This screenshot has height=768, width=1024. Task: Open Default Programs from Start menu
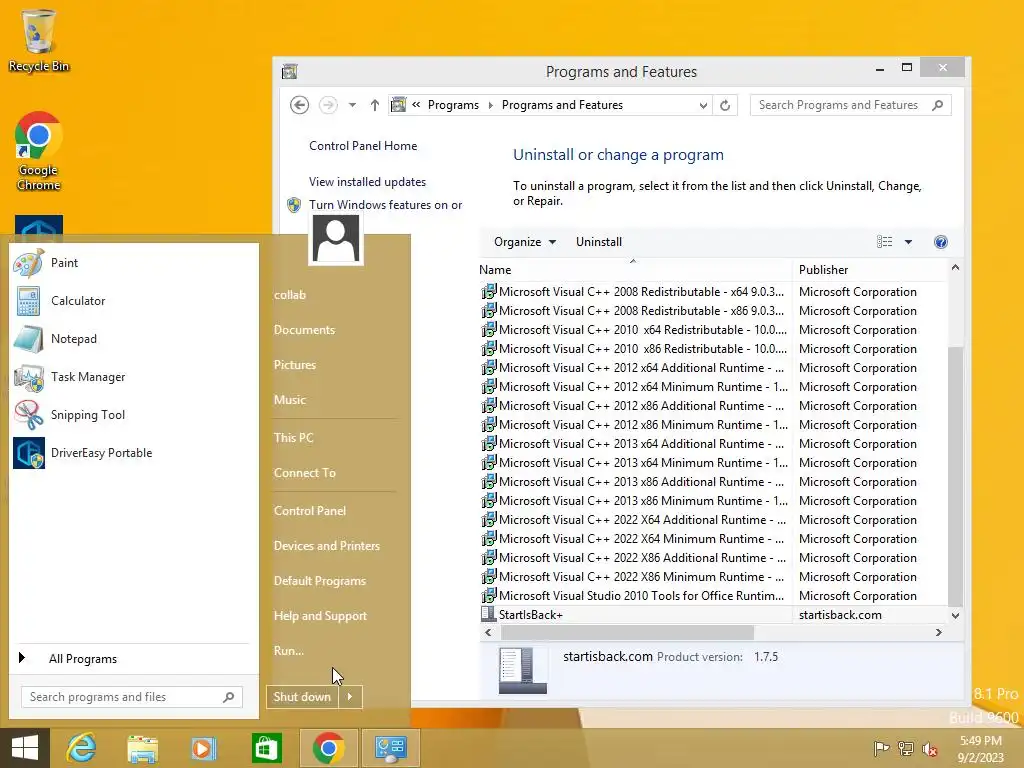pos(319,581)
